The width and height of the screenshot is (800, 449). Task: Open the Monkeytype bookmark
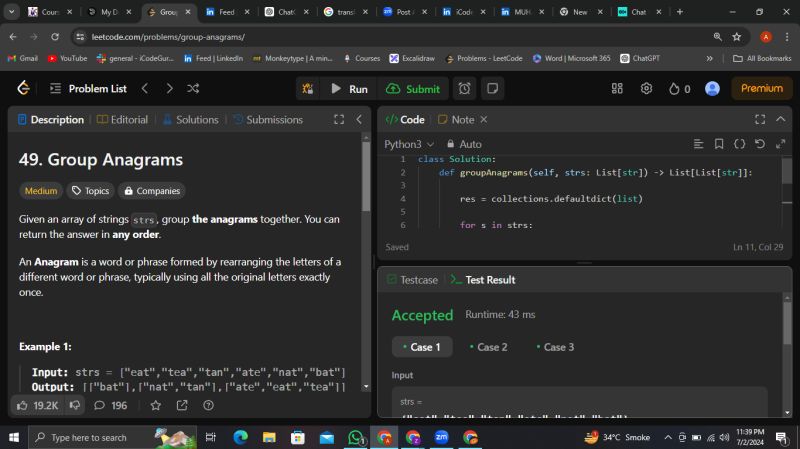[292, 58]
